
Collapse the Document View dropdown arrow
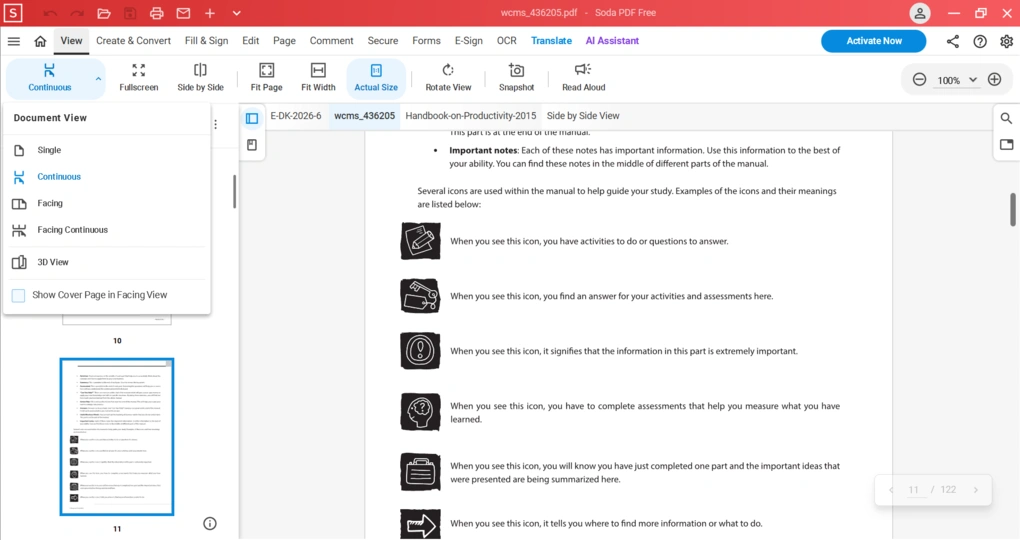click(98, 79)
